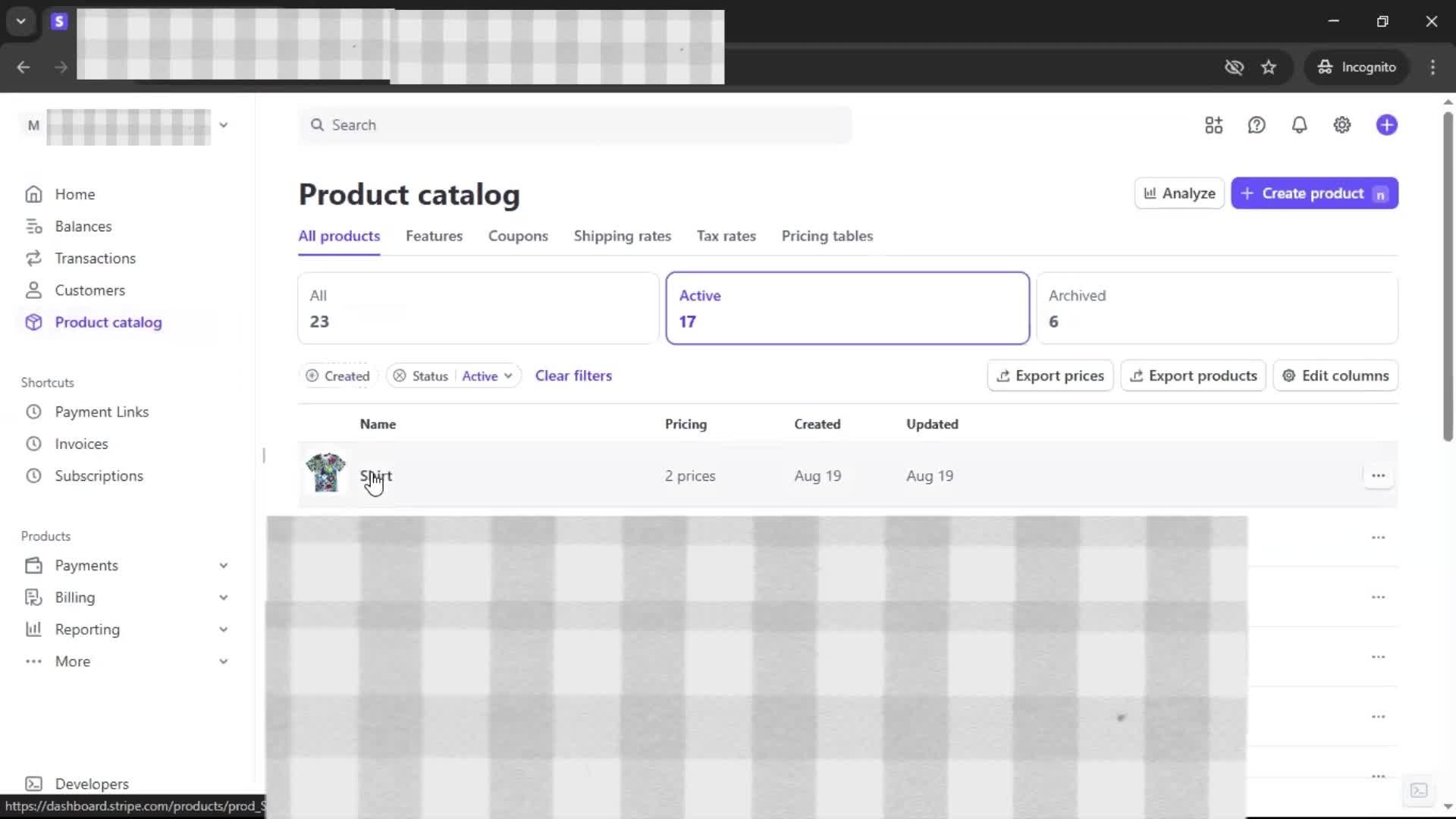Click the Balances sidebar icon

pos(33,226)
